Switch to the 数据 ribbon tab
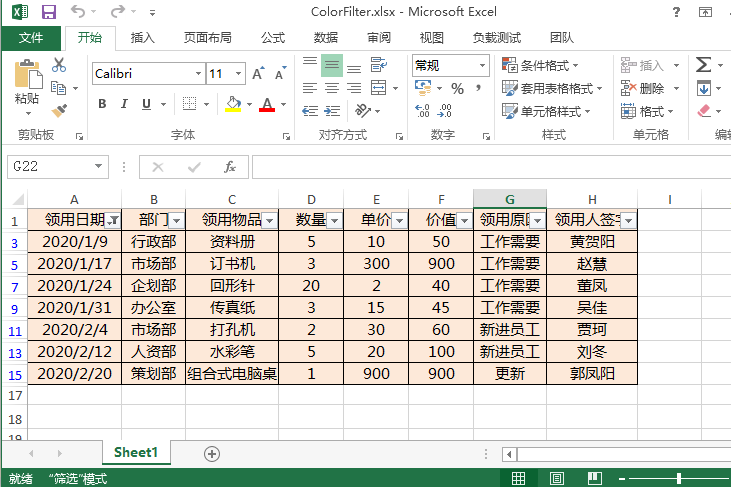 [326, 38]
